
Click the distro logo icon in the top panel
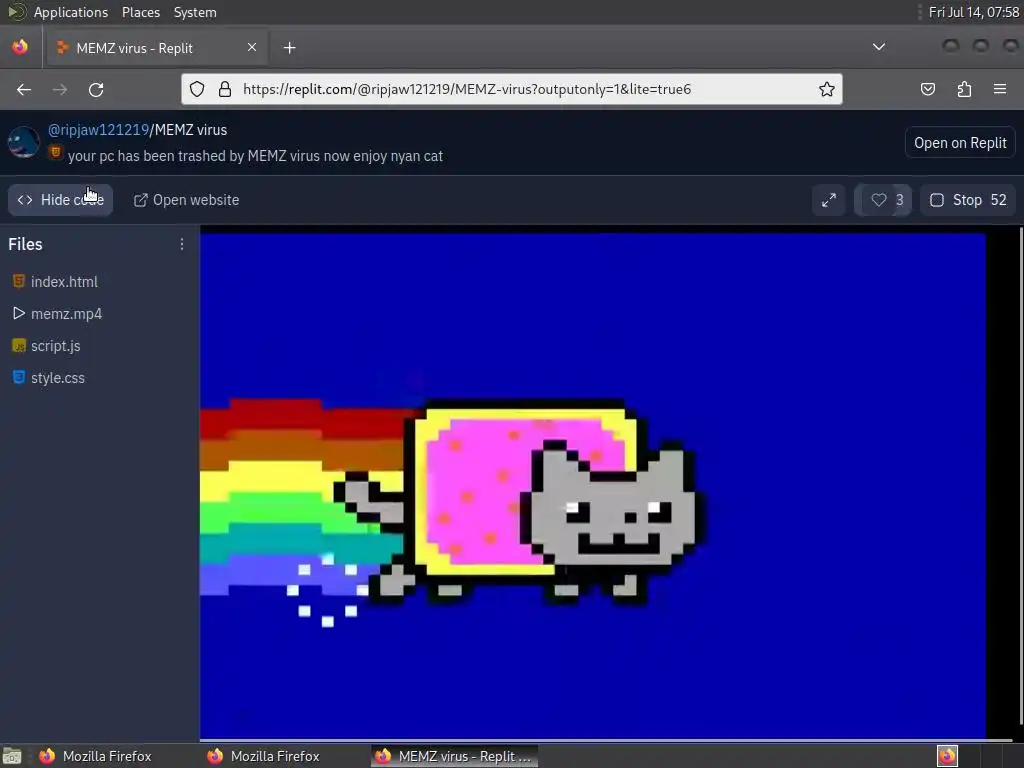click(16, 12)
